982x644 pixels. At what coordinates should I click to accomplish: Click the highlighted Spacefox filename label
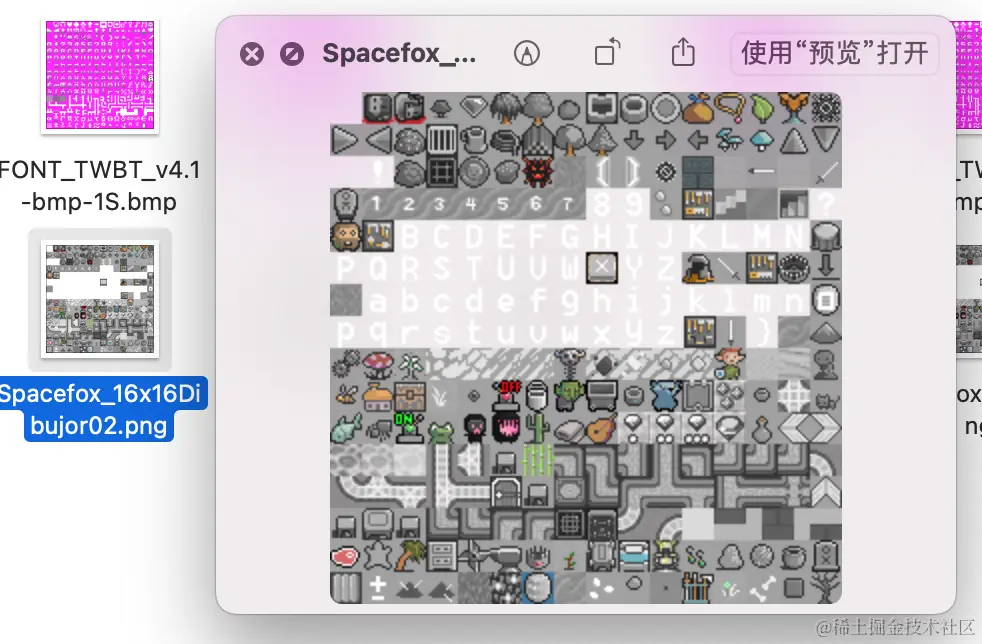point(99,410)
